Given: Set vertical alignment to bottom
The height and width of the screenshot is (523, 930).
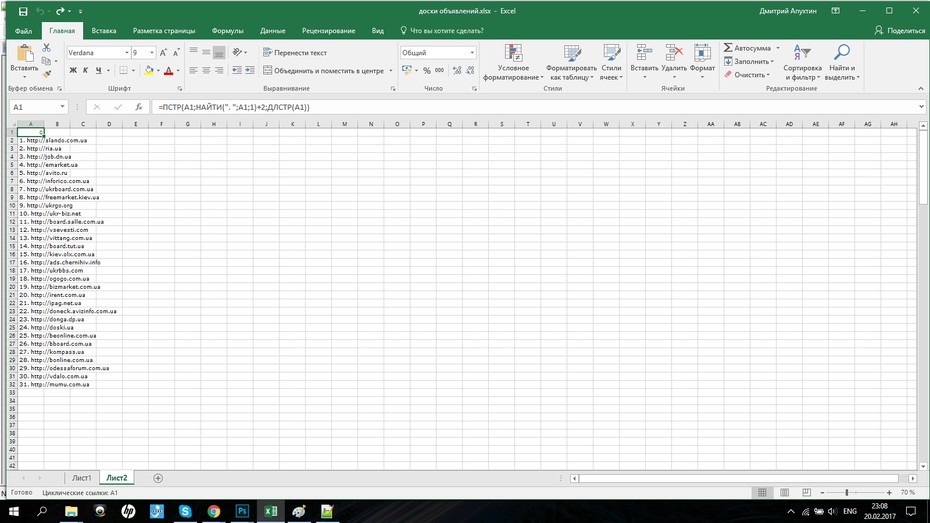Looking at the screenshot, I should 219,53.
